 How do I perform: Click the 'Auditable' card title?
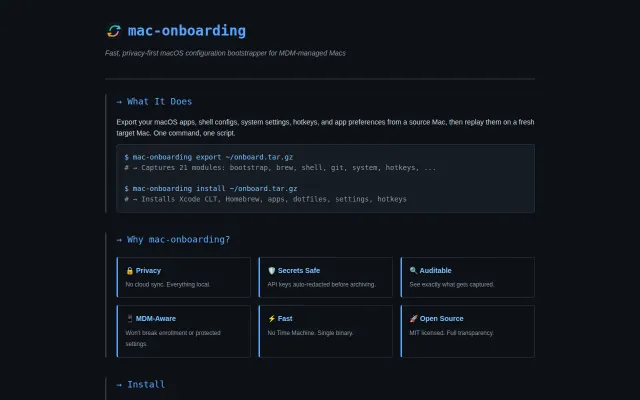point(436,271)
